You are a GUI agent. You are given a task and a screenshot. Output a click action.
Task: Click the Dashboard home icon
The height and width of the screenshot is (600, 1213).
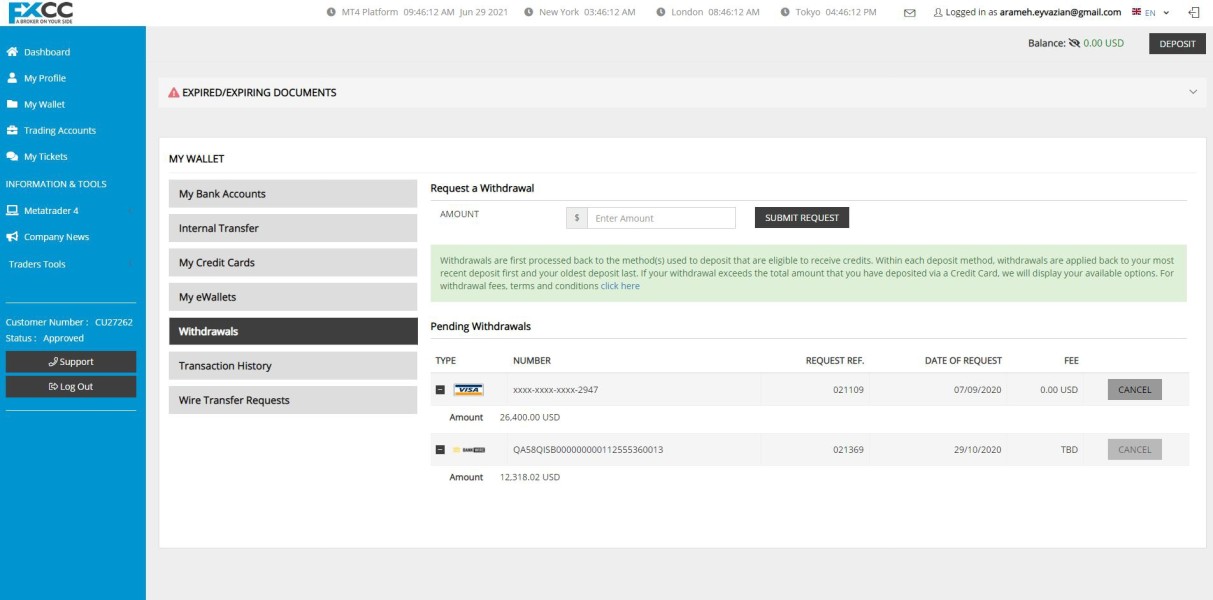click(12, 52)
